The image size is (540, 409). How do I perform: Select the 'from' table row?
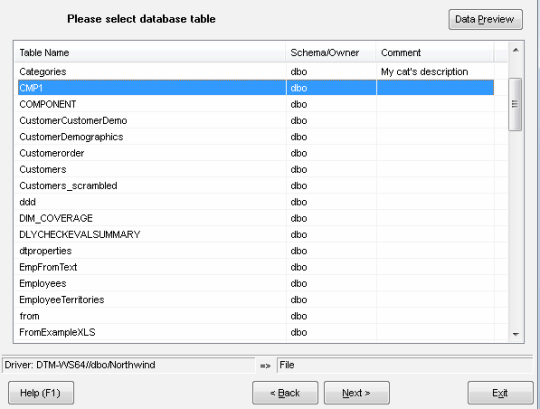(256, 316)
